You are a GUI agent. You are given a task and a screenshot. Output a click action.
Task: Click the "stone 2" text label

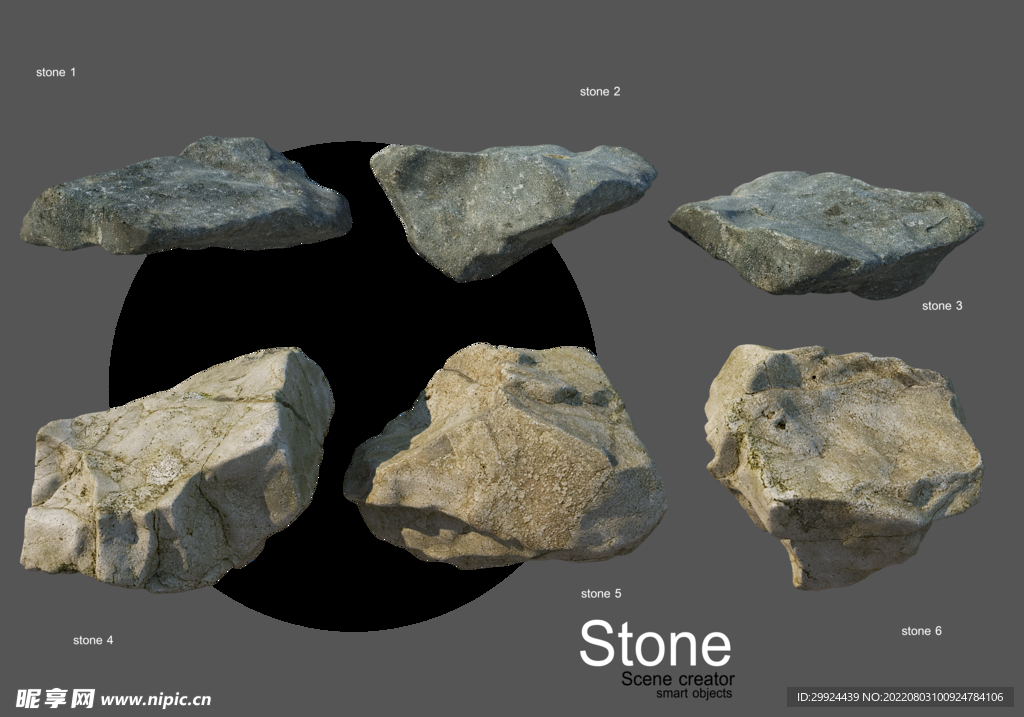(x=600, y=92)
